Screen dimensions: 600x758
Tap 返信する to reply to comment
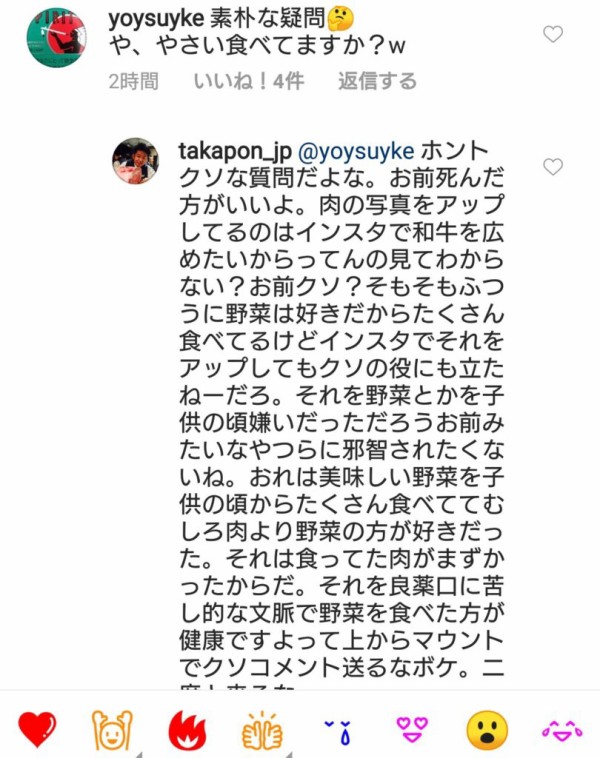[377, 81]
